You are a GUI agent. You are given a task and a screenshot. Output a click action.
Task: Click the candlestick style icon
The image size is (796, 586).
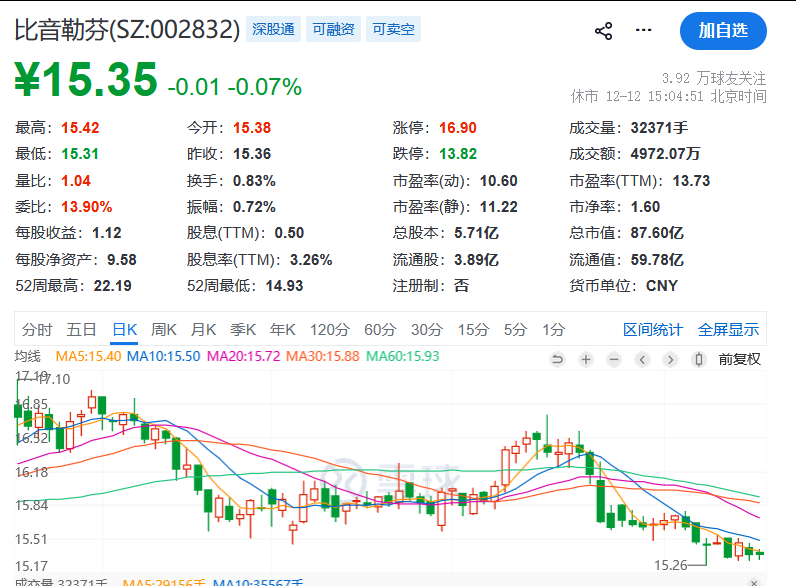(699, 360)
